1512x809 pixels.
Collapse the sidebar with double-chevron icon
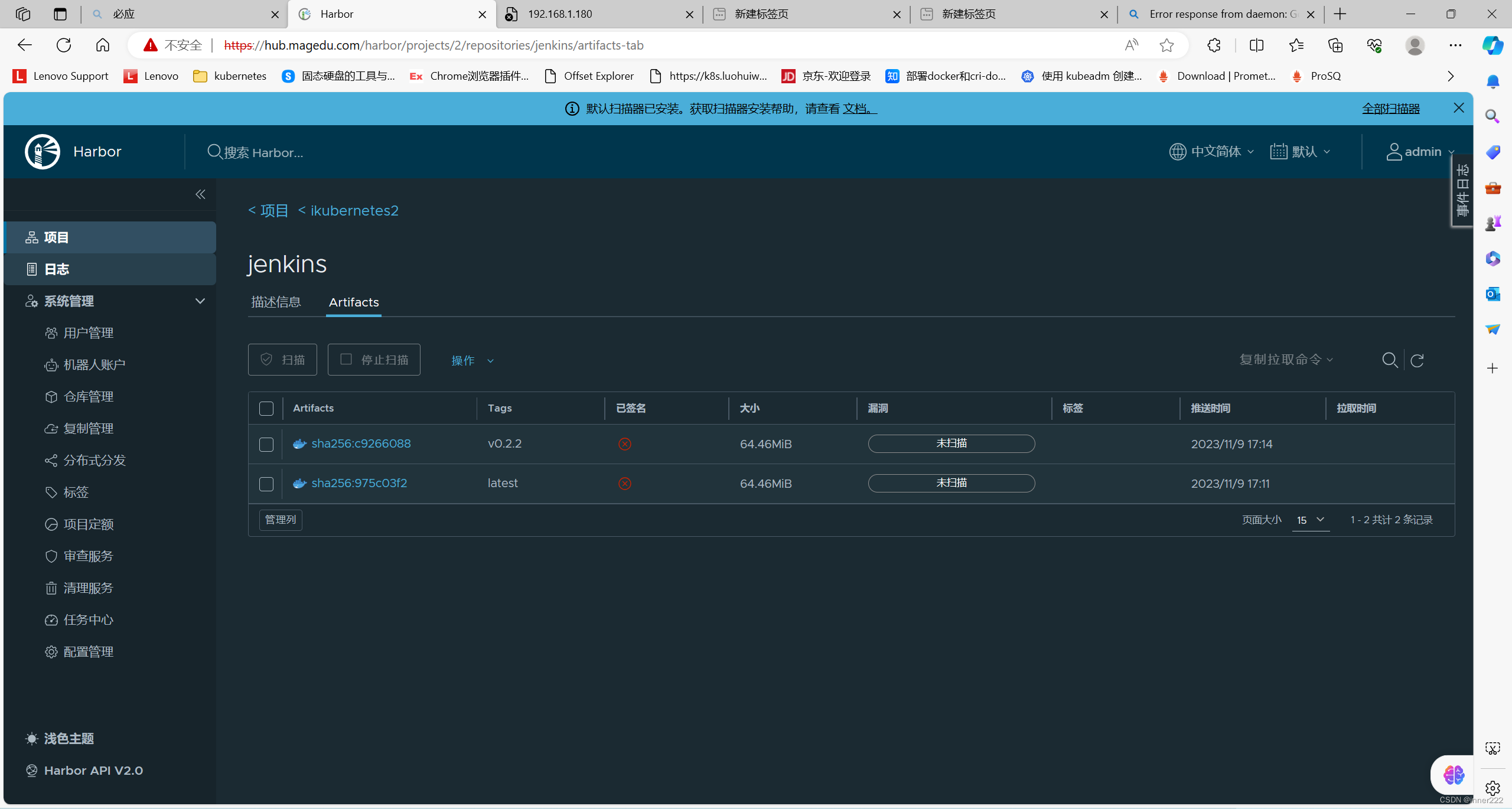[200, 194]
